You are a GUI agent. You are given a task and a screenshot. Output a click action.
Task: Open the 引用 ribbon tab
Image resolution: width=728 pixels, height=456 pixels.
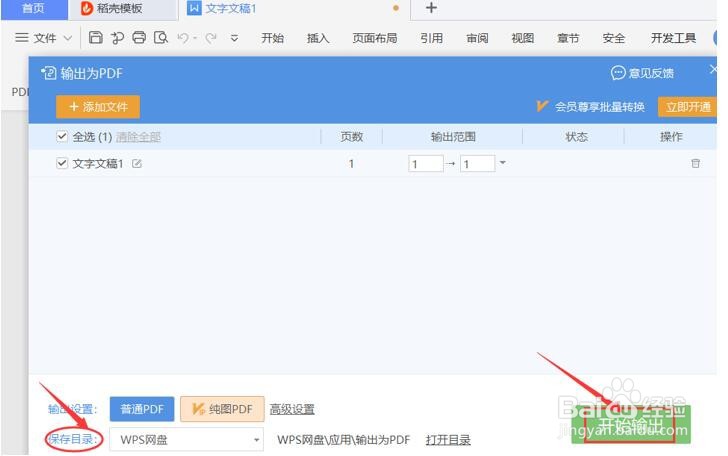431,38
